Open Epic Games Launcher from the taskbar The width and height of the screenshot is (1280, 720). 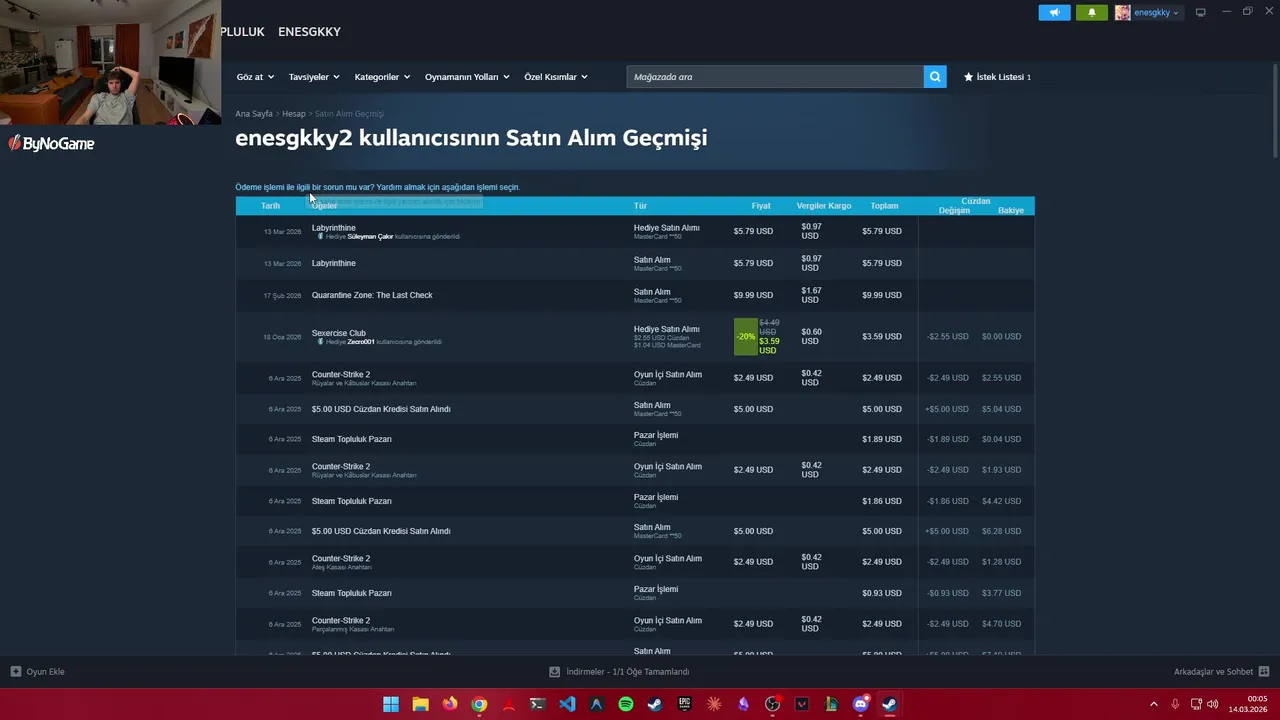click(x=684, y=704)
